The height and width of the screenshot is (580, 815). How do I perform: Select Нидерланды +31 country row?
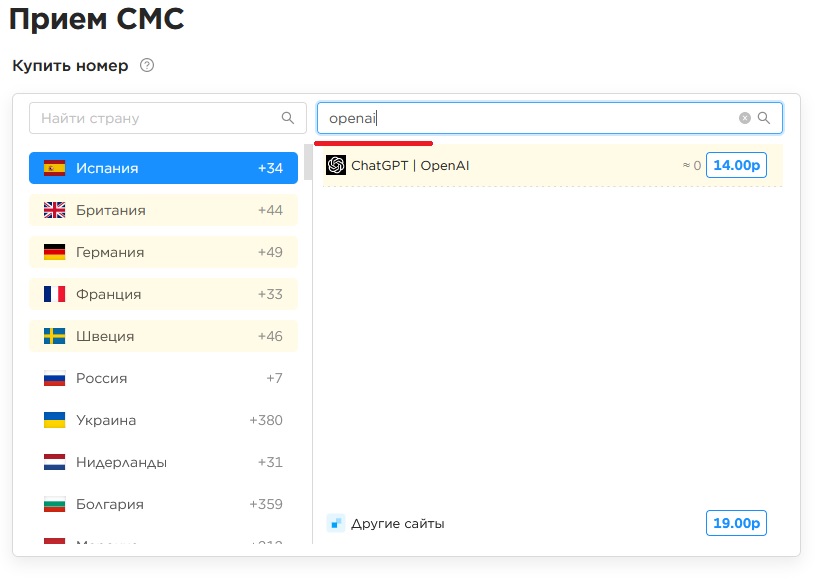click(163, 462)
